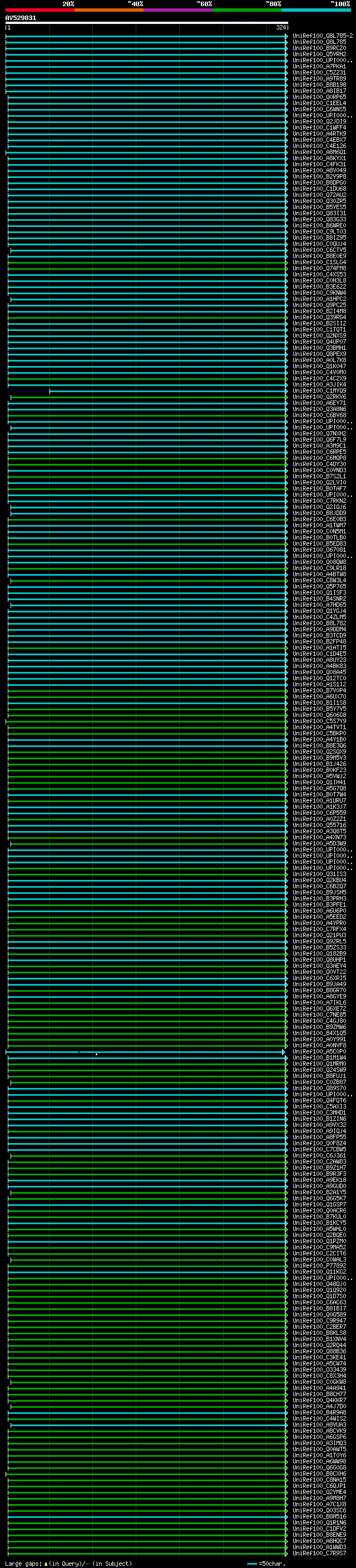Open the UniRef100_Q8L785 hit label
This screenshot has width=356, height=1568.
(x=319, y=42)
